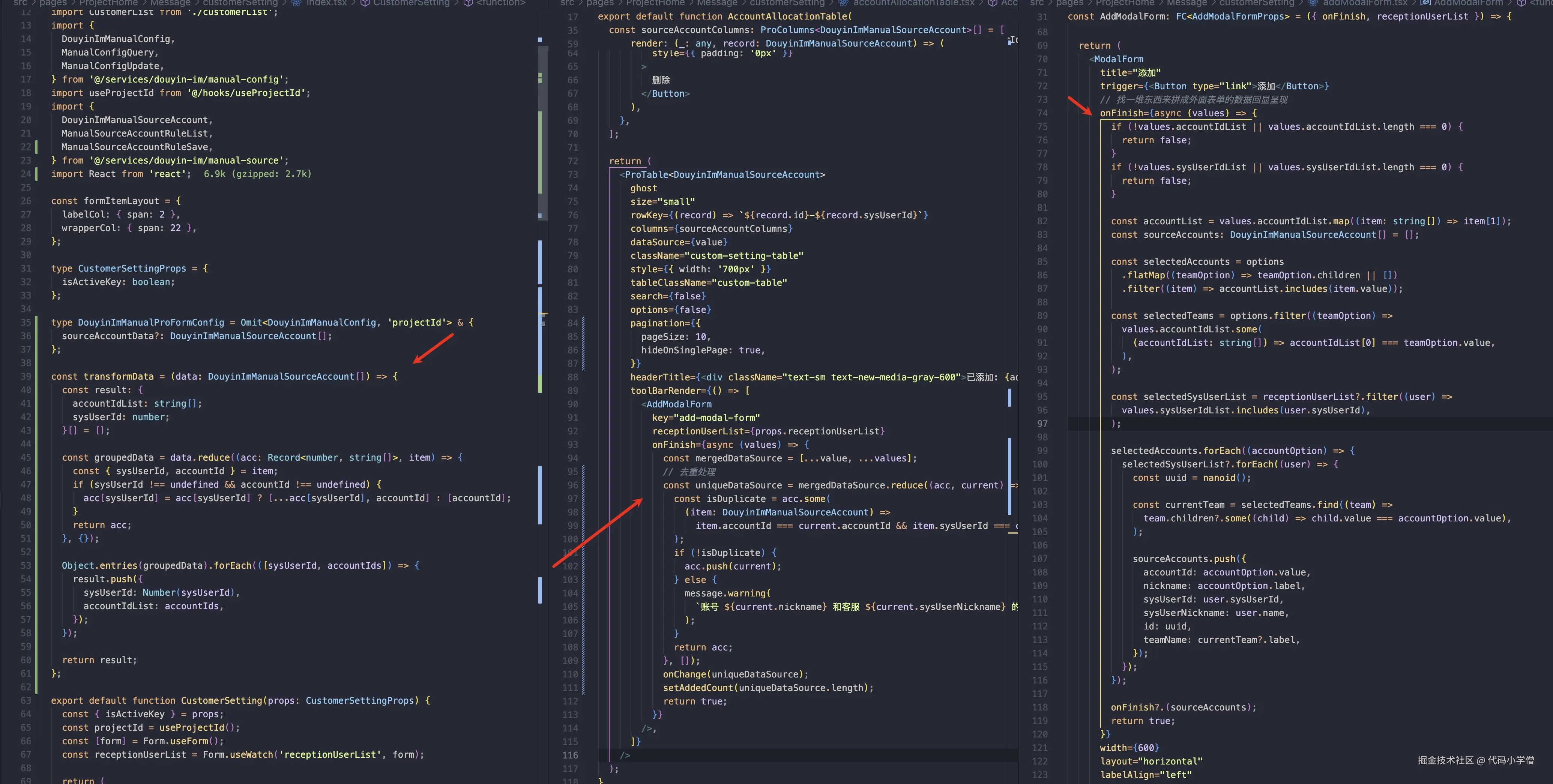Click the onFinish prop on line 74
Viewport: 1553px width, 784px height.
[1121, 113]
